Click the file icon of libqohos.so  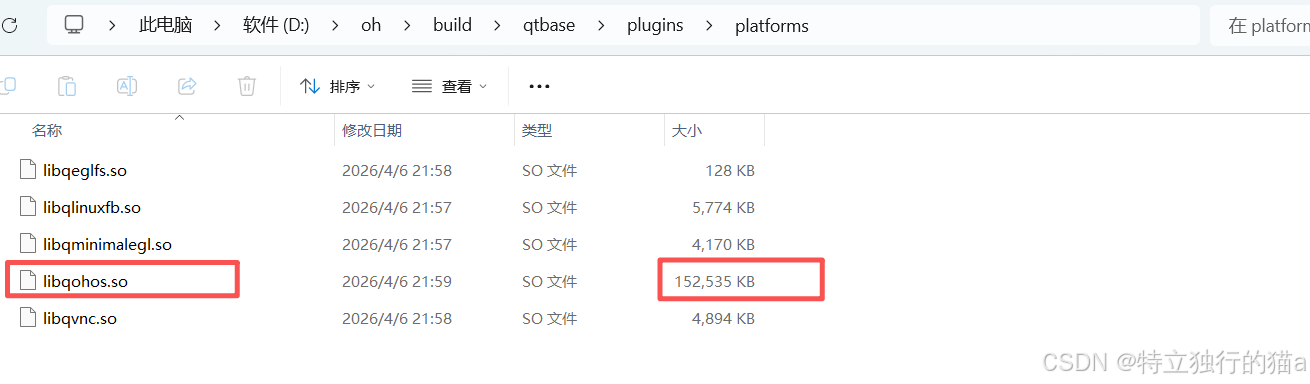(x=27, y=281)
